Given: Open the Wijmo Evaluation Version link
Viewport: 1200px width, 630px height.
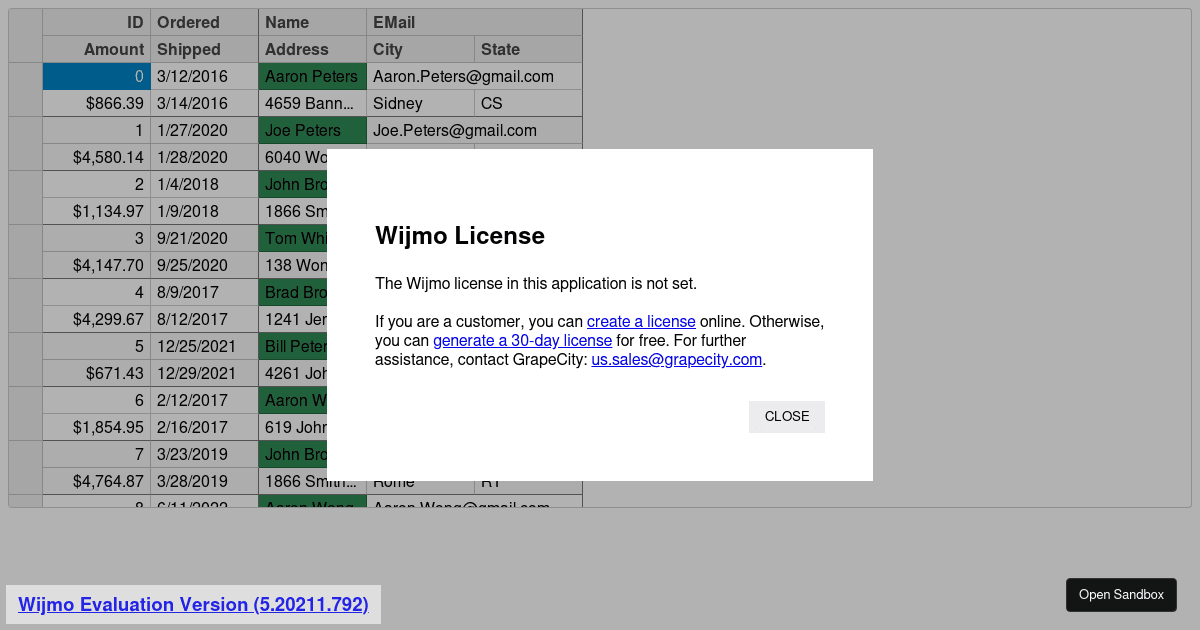Looking at the screenshot, I should point(193,604).
